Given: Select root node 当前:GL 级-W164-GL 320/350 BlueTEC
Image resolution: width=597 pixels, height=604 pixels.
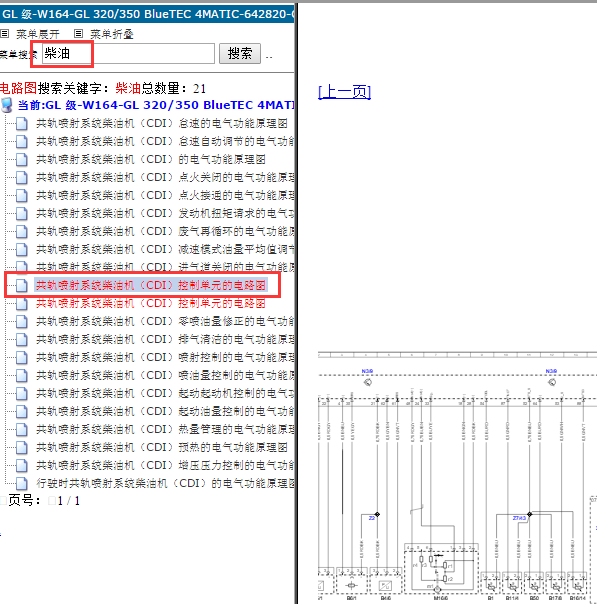Looking at the screenshot, I should pyautogui.click(x=156, y=105).
